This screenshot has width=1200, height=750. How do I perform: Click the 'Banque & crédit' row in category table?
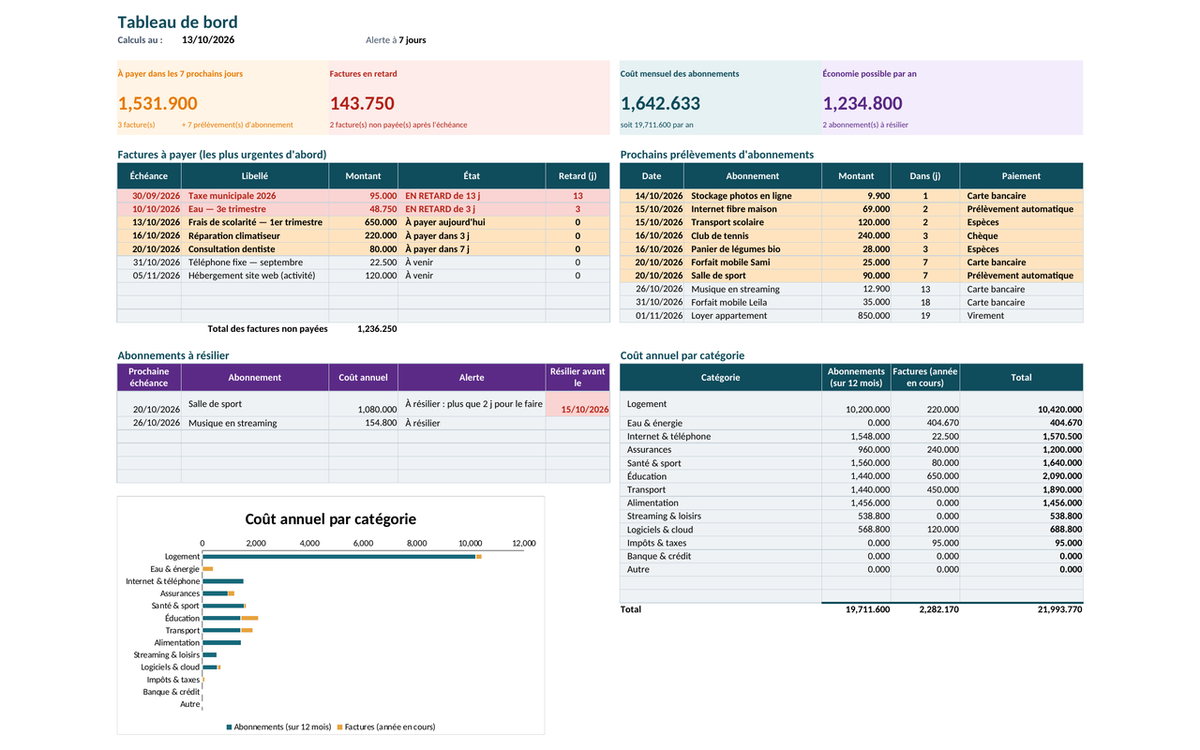click(851, 556)
